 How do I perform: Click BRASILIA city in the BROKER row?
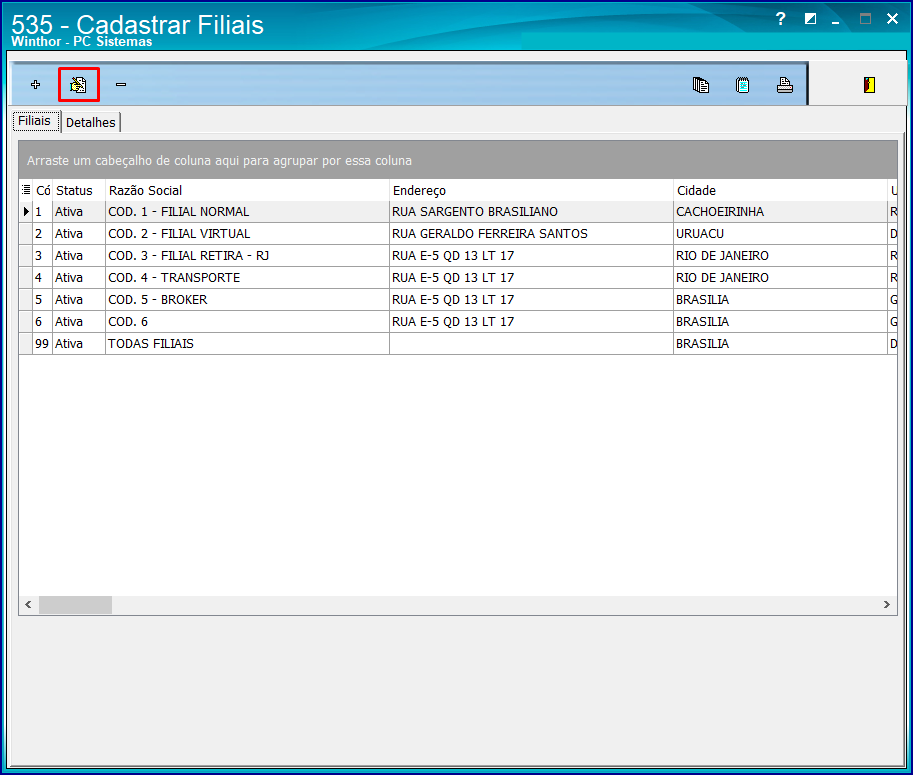(780, 300)
